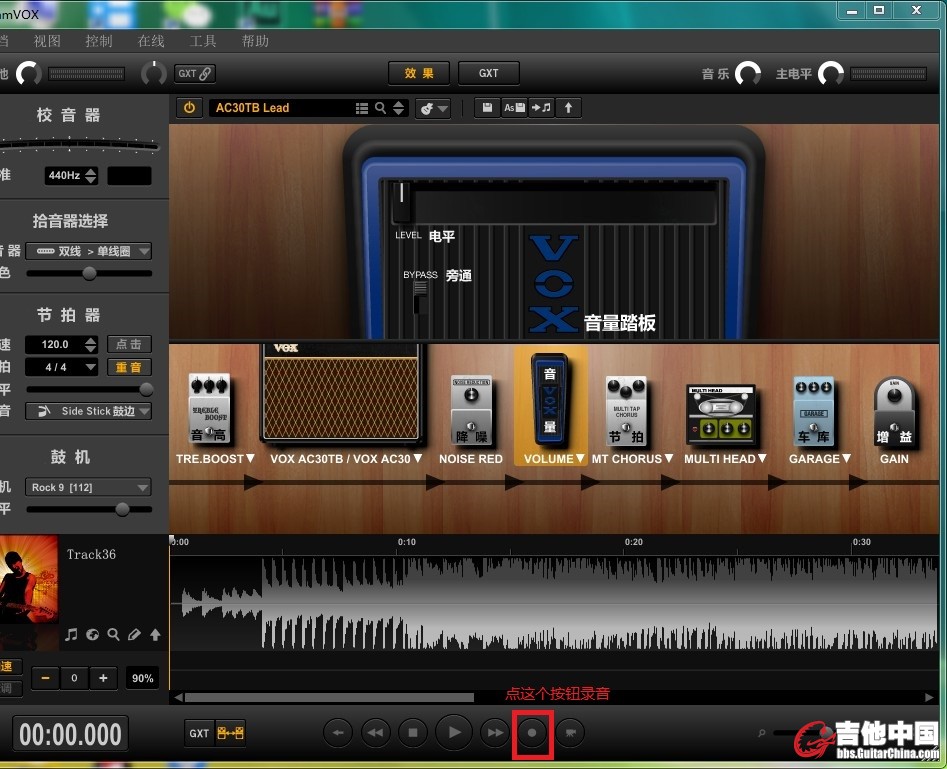947x769 pixels.
Task: Open the 在线 menu
Action: [x=151, y=41]
